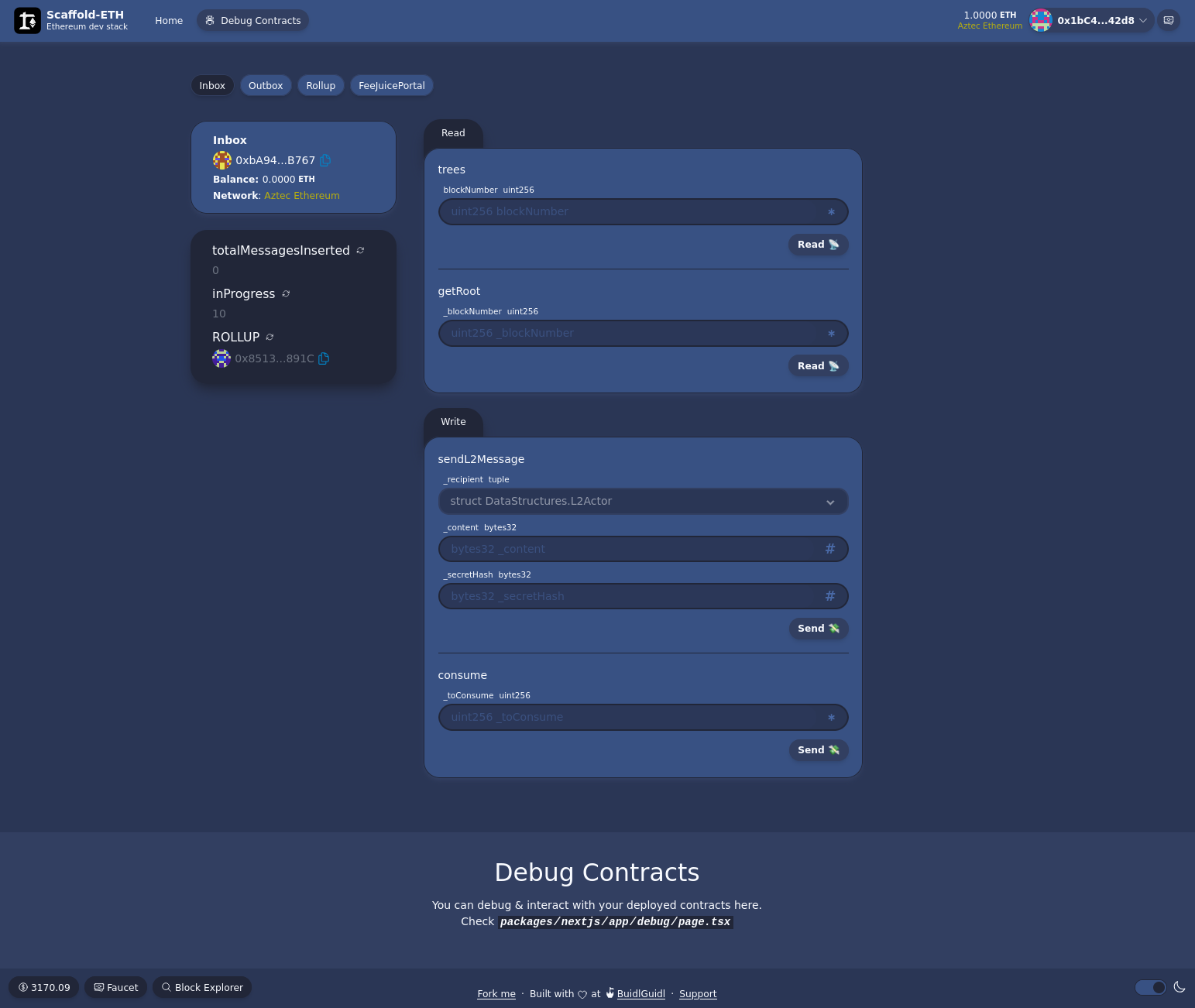Click the bug icon in Debug Contracts

(210, 20)
